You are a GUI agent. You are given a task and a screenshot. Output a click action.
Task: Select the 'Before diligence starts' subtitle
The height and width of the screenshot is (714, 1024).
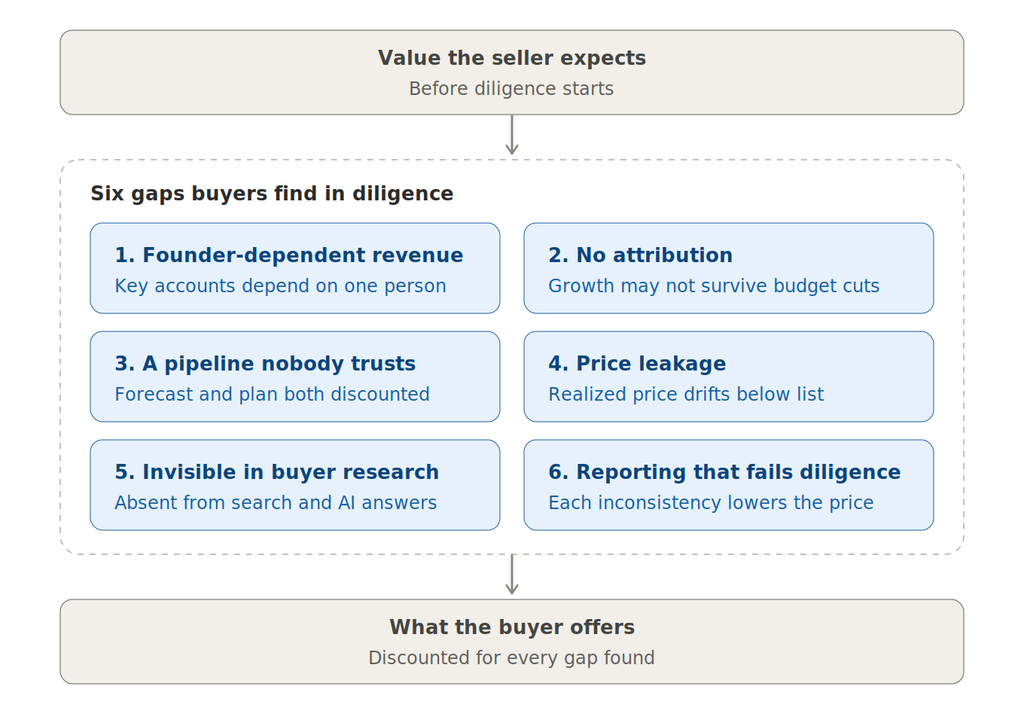(x=511, y=89)
